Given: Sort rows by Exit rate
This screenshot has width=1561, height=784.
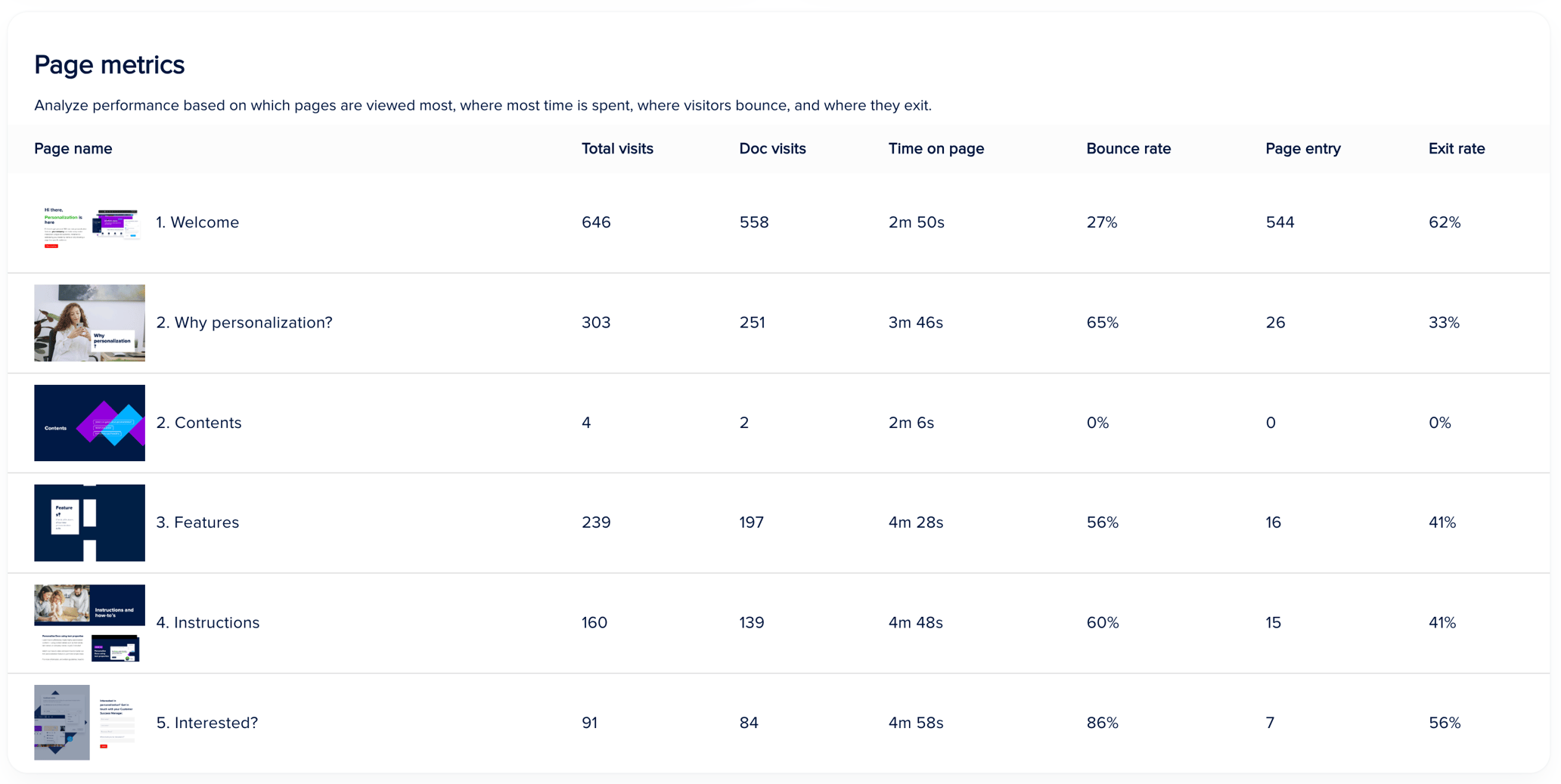Looking at the screenshot, I should click(1456, 148).
